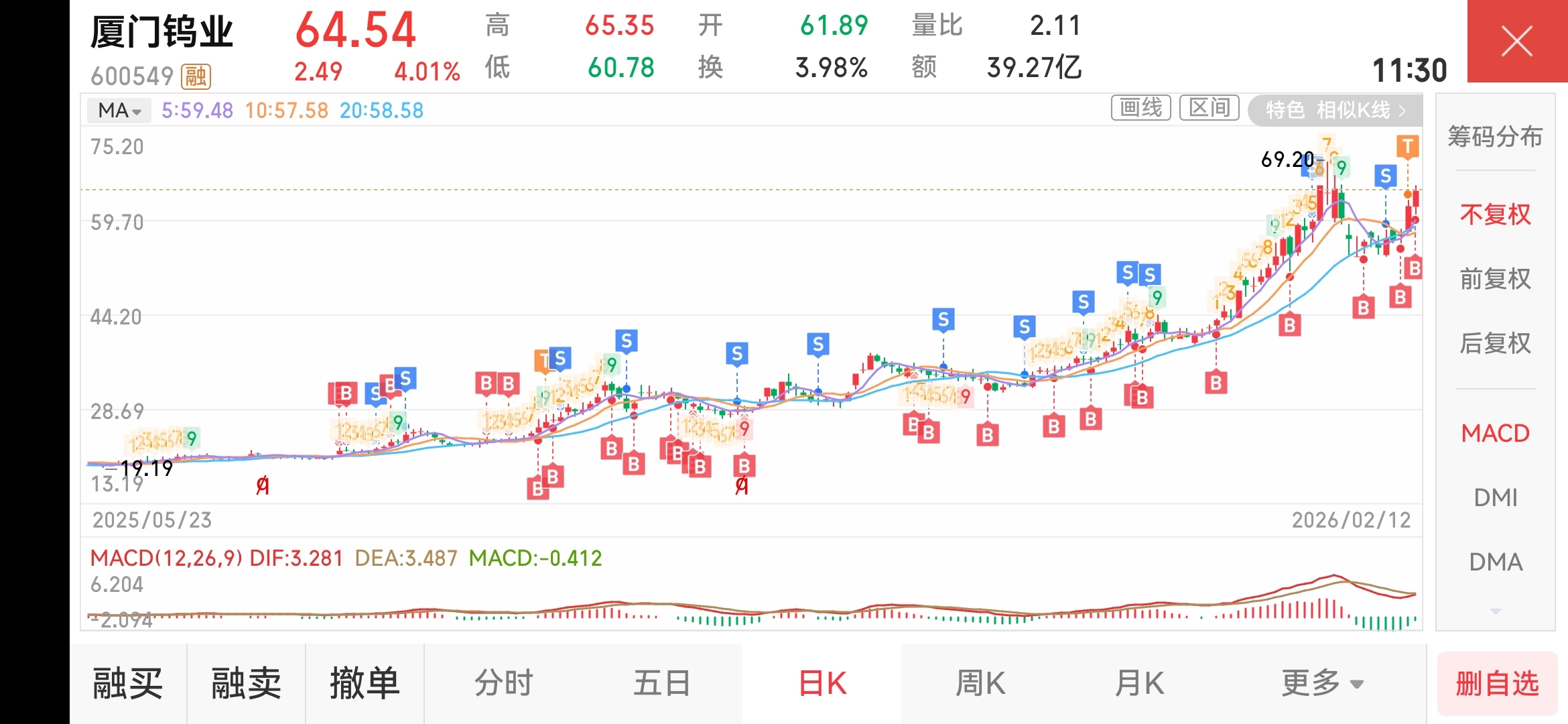Expand more indicators with the down arrow
This screenshot has width=1568, height=724.
1495,611
